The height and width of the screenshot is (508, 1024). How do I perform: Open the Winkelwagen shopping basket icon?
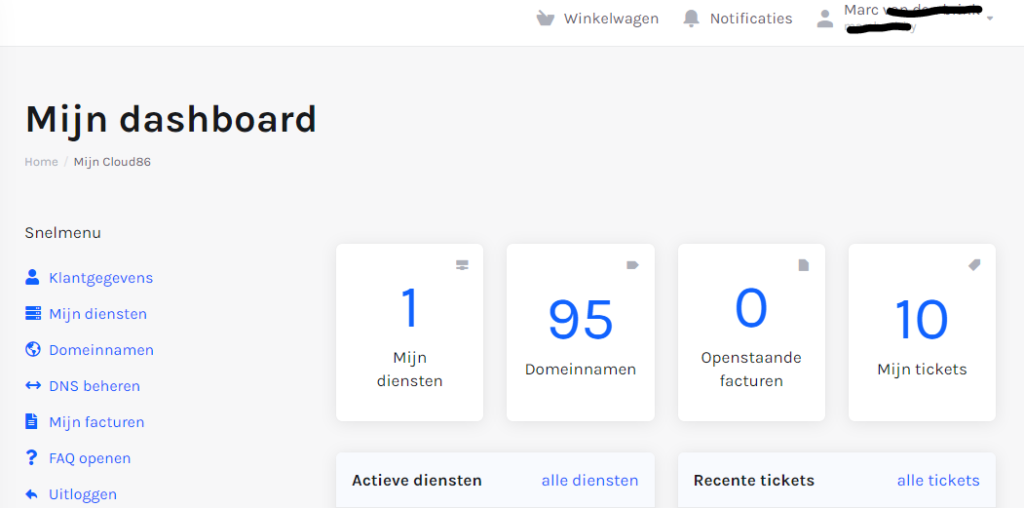click(x=545, y=18)
